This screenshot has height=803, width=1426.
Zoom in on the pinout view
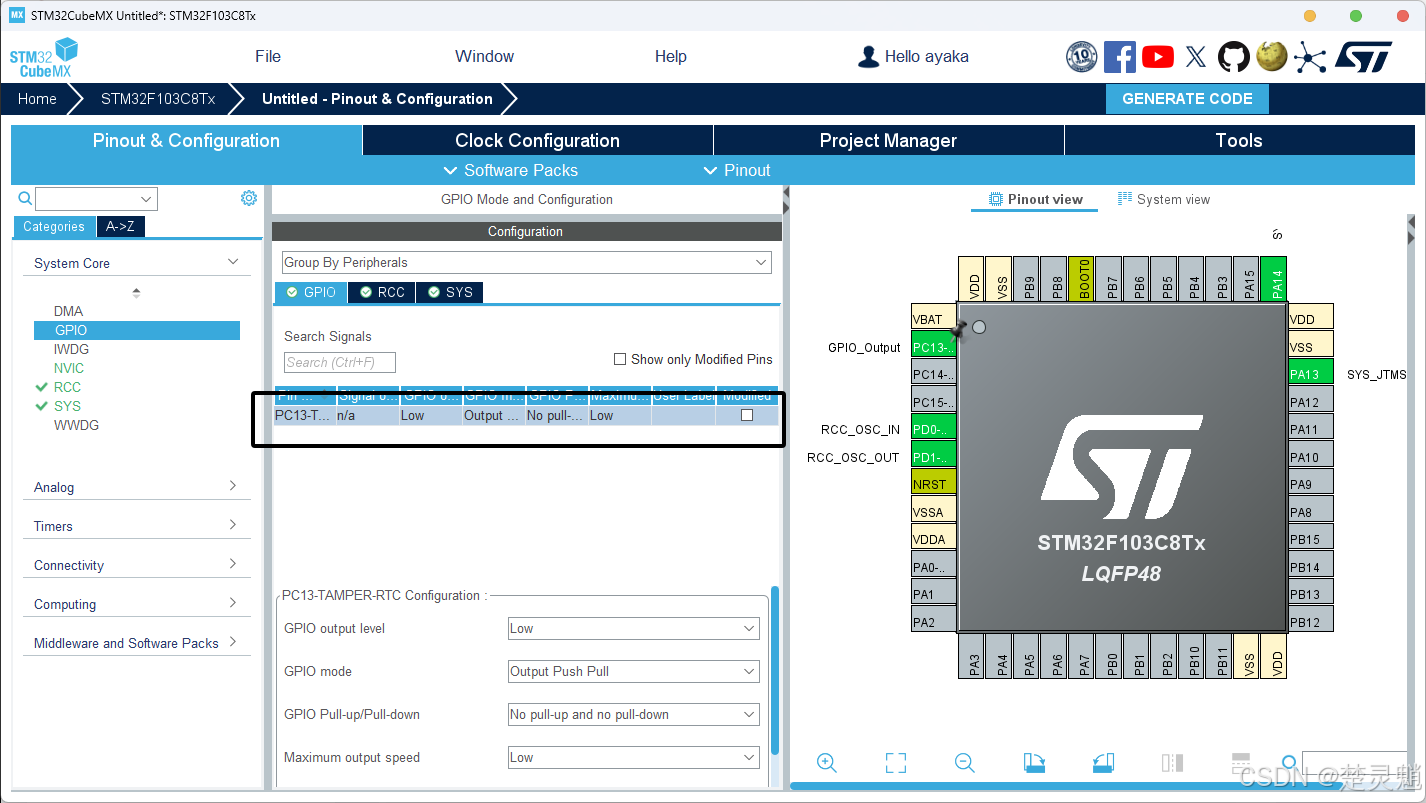[827, 763]
